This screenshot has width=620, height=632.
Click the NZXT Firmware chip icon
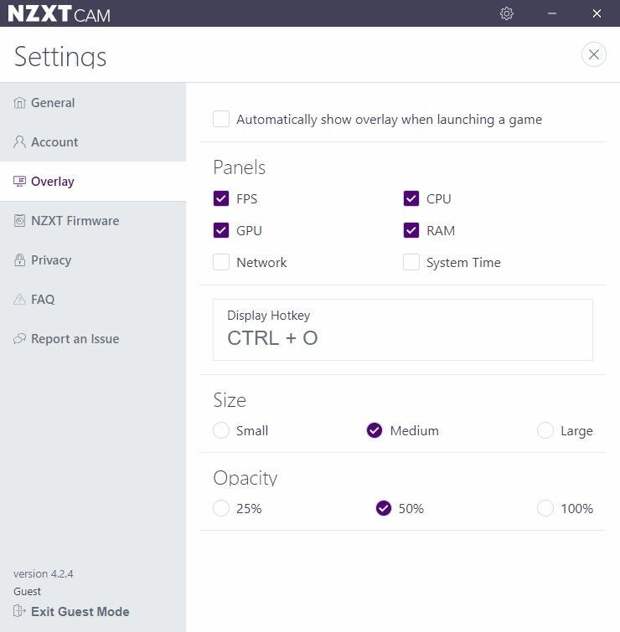[x=19, y=221]
